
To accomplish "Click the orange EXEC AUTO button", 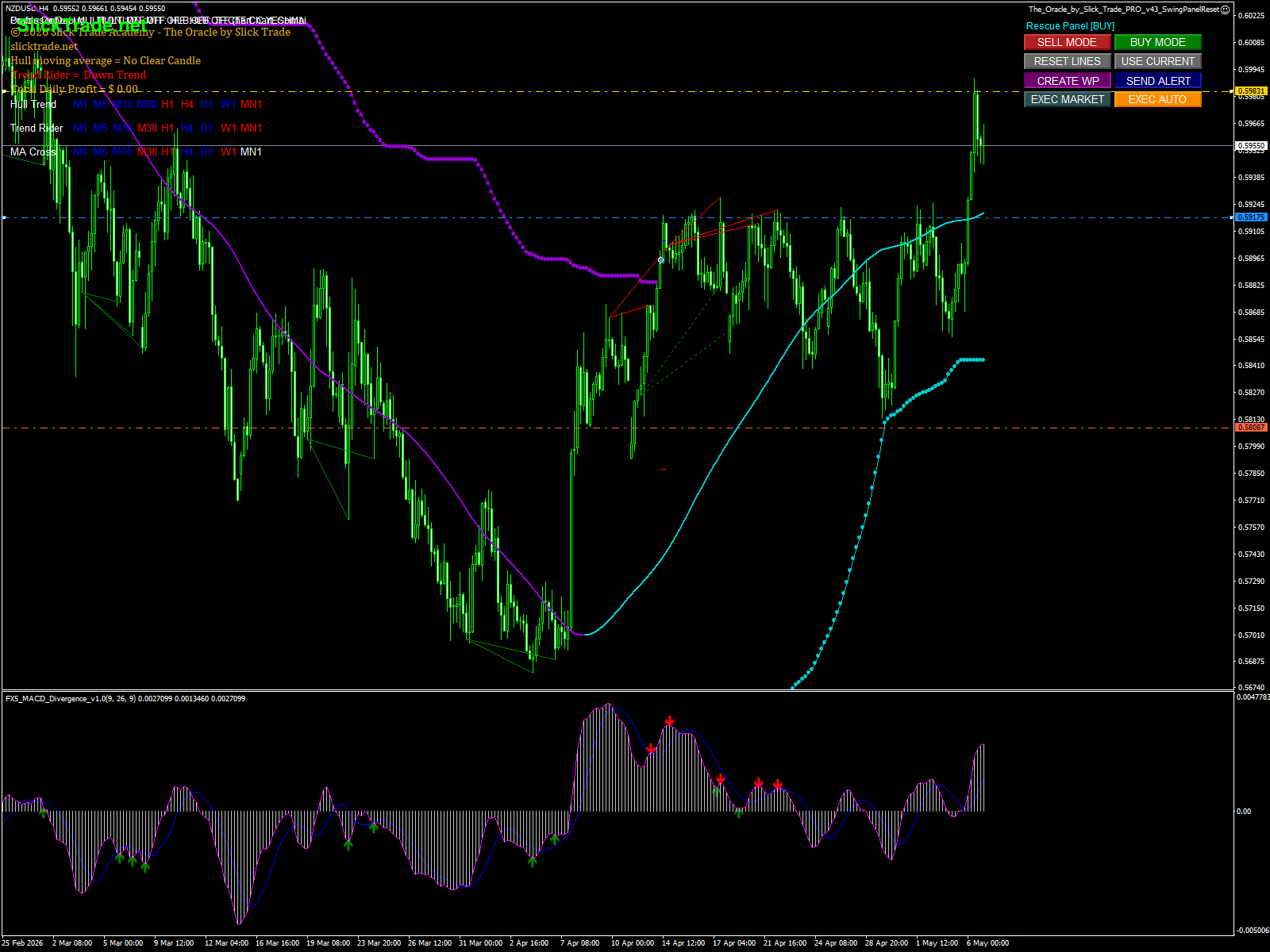I will click(1157, 99).
